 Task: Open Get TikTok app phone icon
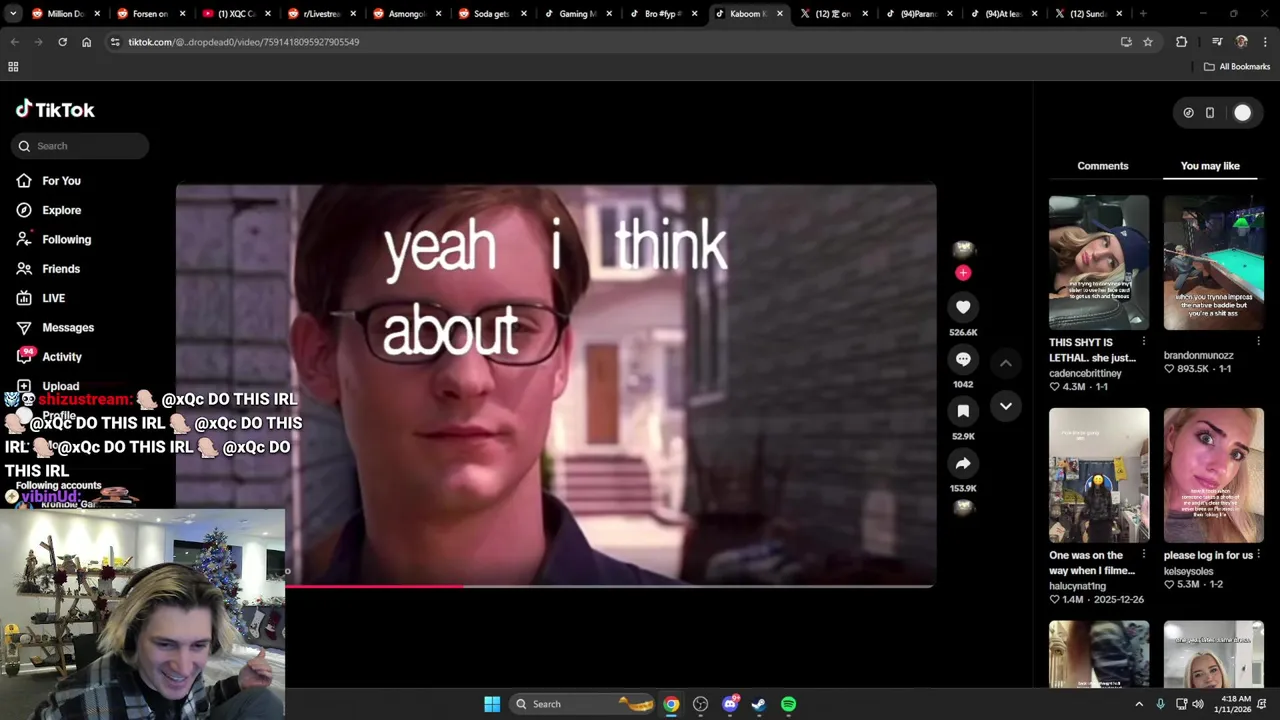click(1210, 113)
